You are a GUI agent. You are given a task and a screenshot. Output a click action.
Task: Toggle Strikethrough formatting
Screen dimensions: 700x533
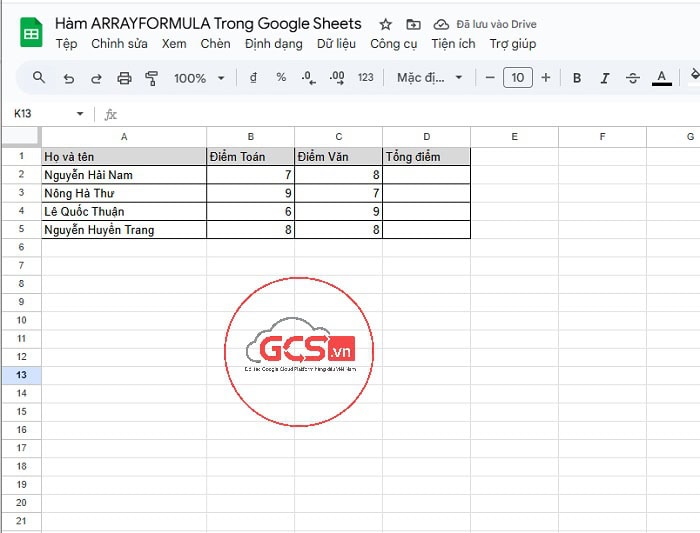pos(632,78)
